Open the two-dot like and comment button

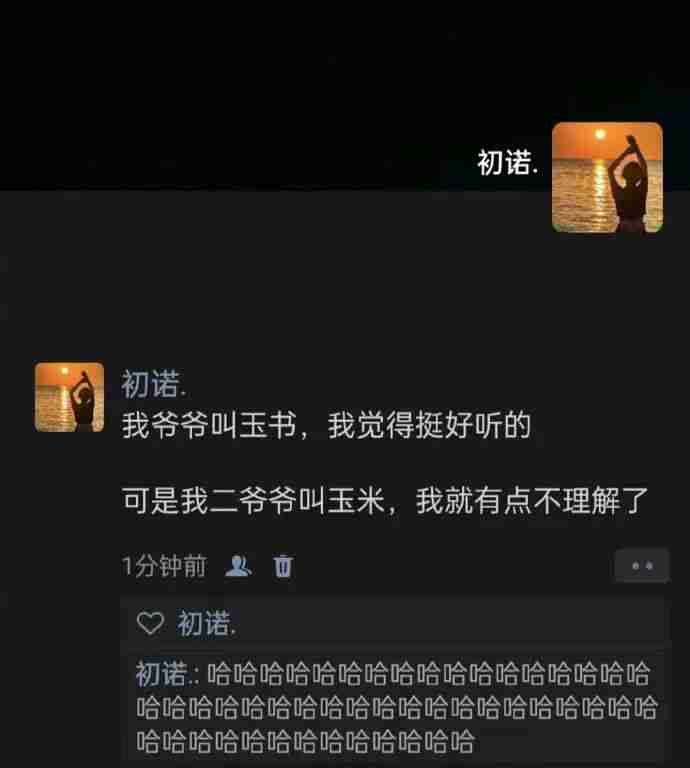click(642, 566)
